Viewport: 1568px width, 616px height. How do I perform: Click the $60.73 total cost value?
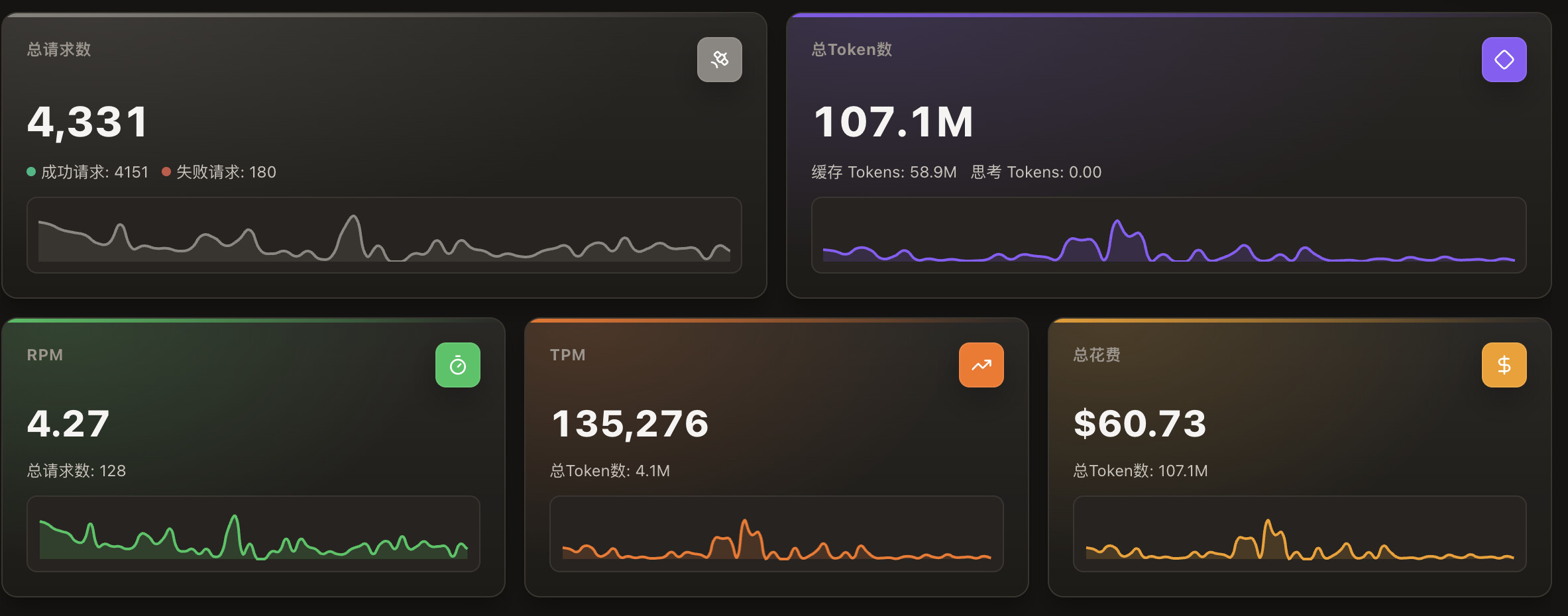(1140, 424)
